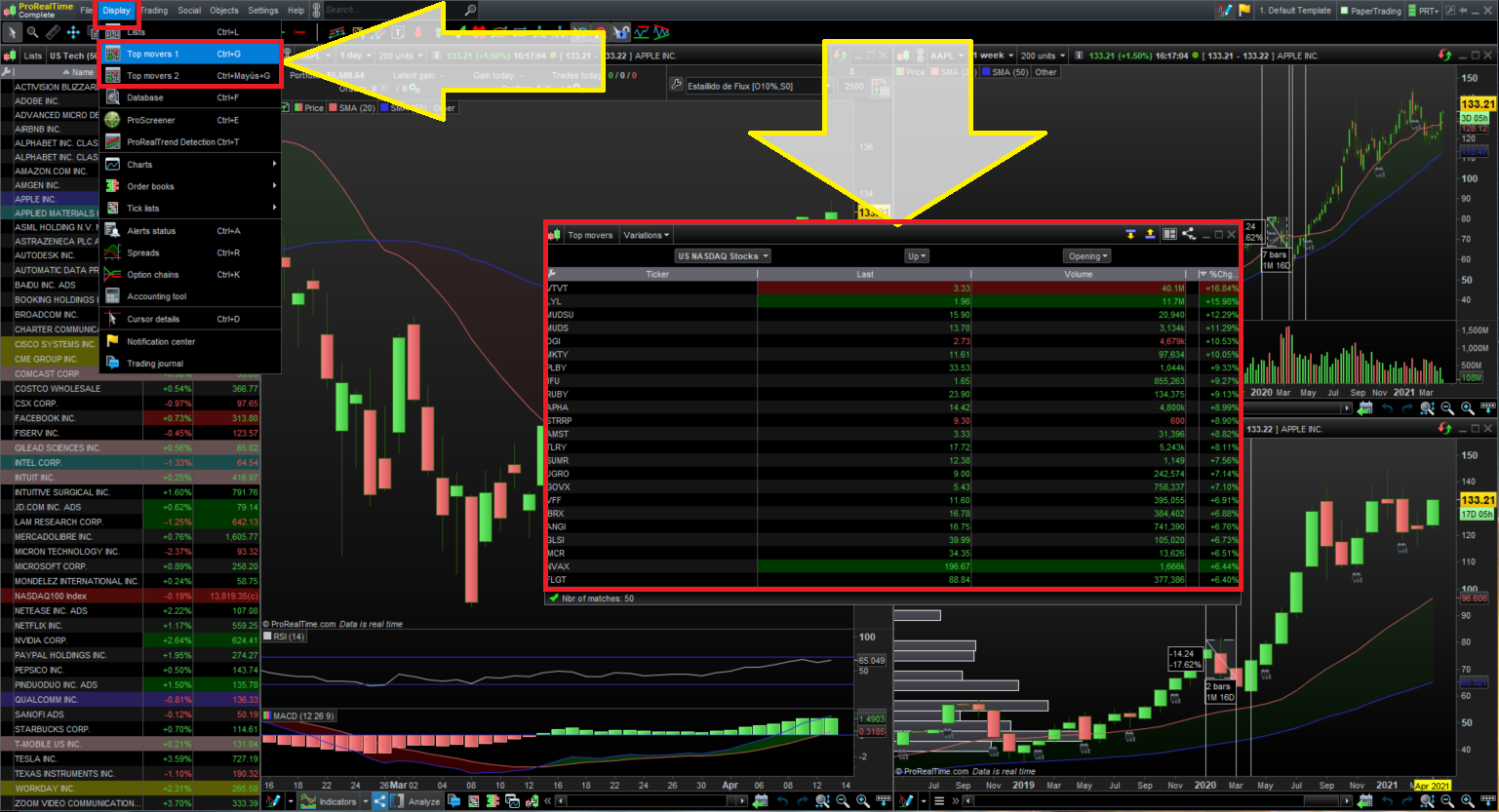Toggle the PRT+ indicator in title bar

tap(1424, 11)
